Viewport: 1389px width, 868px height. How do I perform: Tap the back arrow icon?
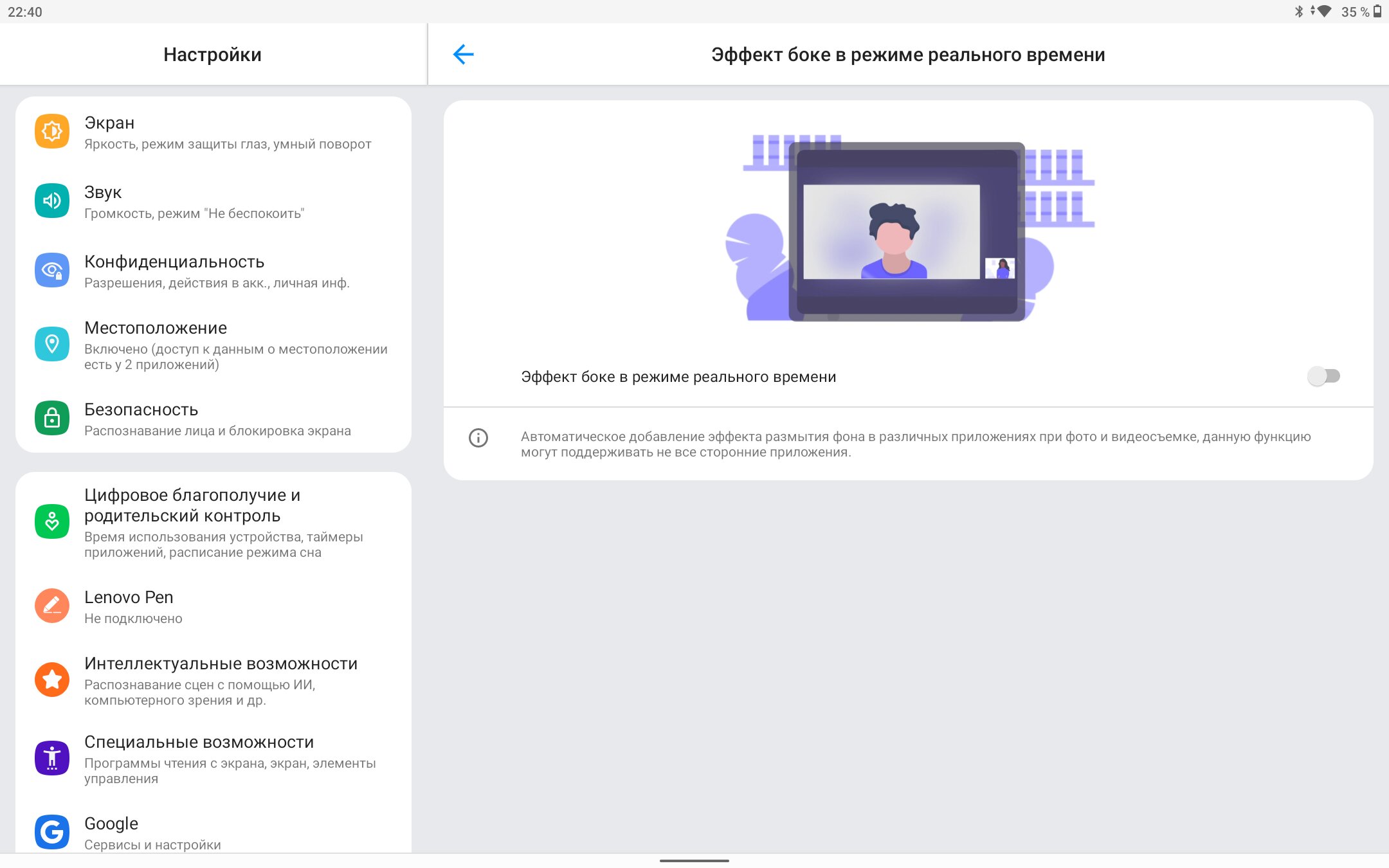[x=463, y=55]
